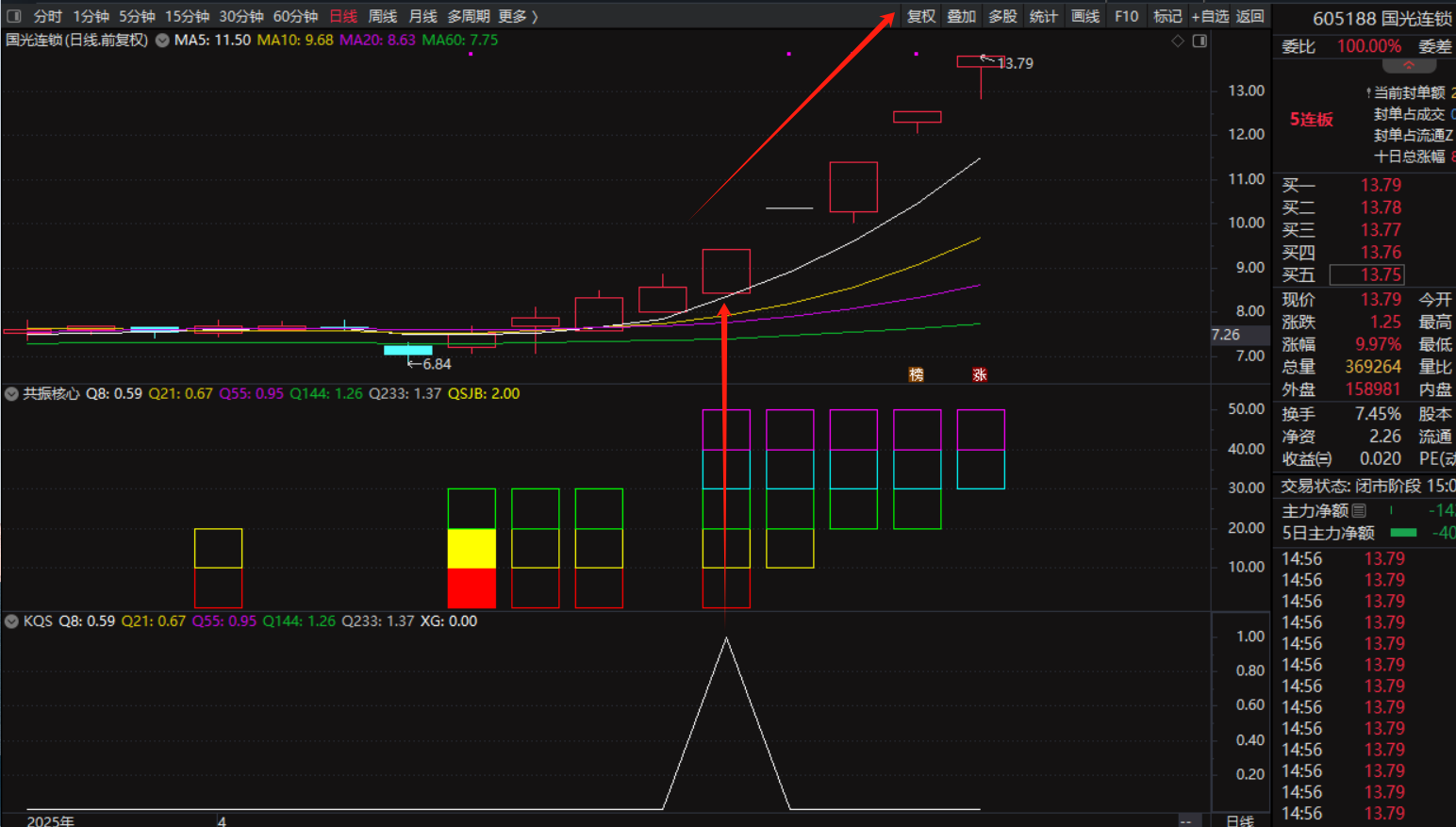Screen dimensions: 1456x827
Task: Expand the 共振核心 indicator options
Action: (x=11, y=394)
